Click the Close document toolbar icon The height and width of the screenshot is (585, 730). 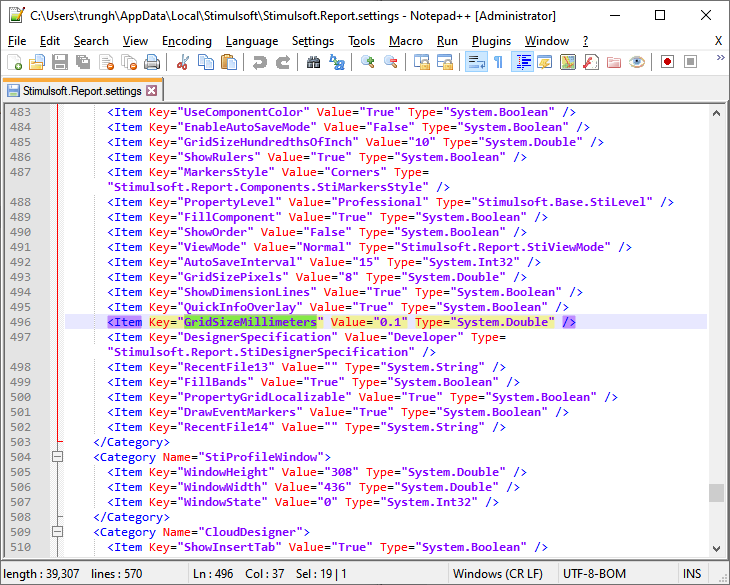point(106,62)
